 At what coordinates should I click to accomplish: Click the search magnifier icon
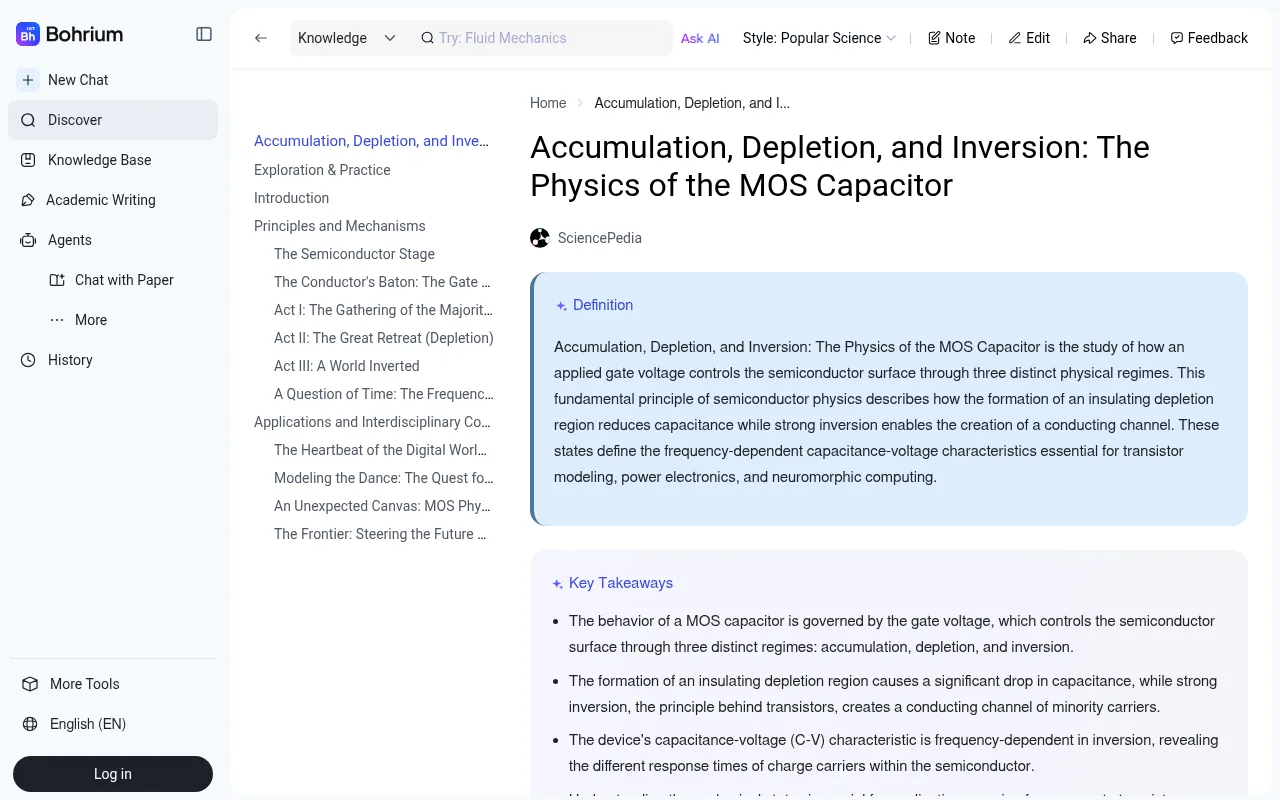pos(427,38)
